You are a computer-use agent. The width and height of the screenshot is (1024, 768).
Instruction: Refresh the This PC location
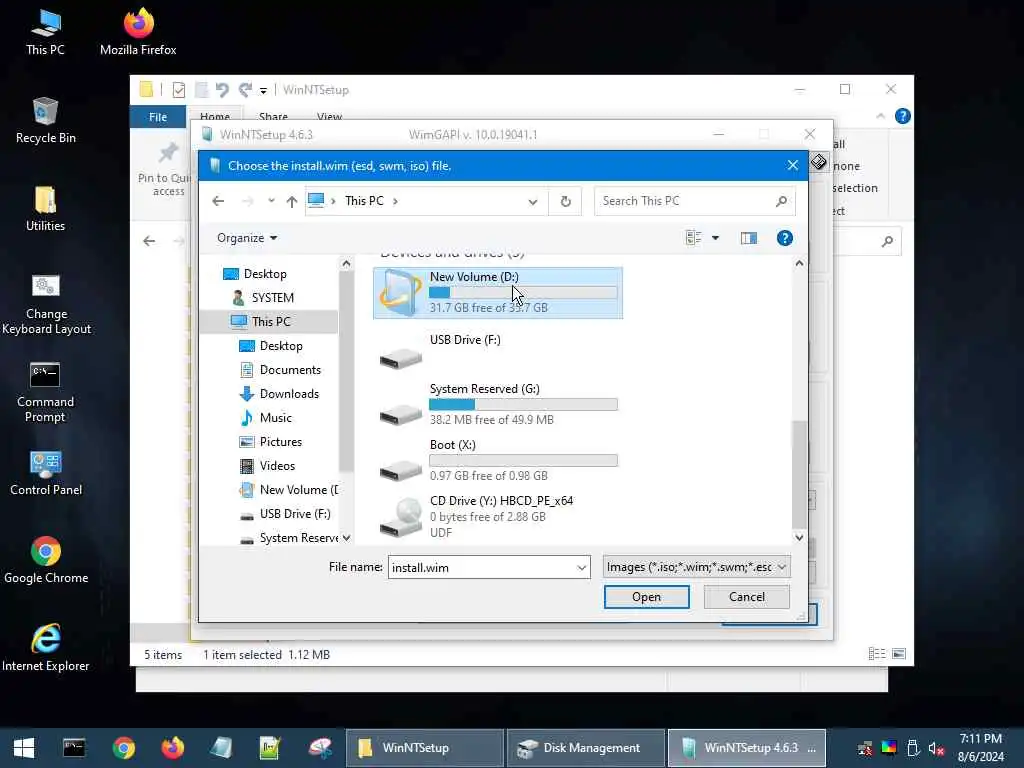coord(566,201)
